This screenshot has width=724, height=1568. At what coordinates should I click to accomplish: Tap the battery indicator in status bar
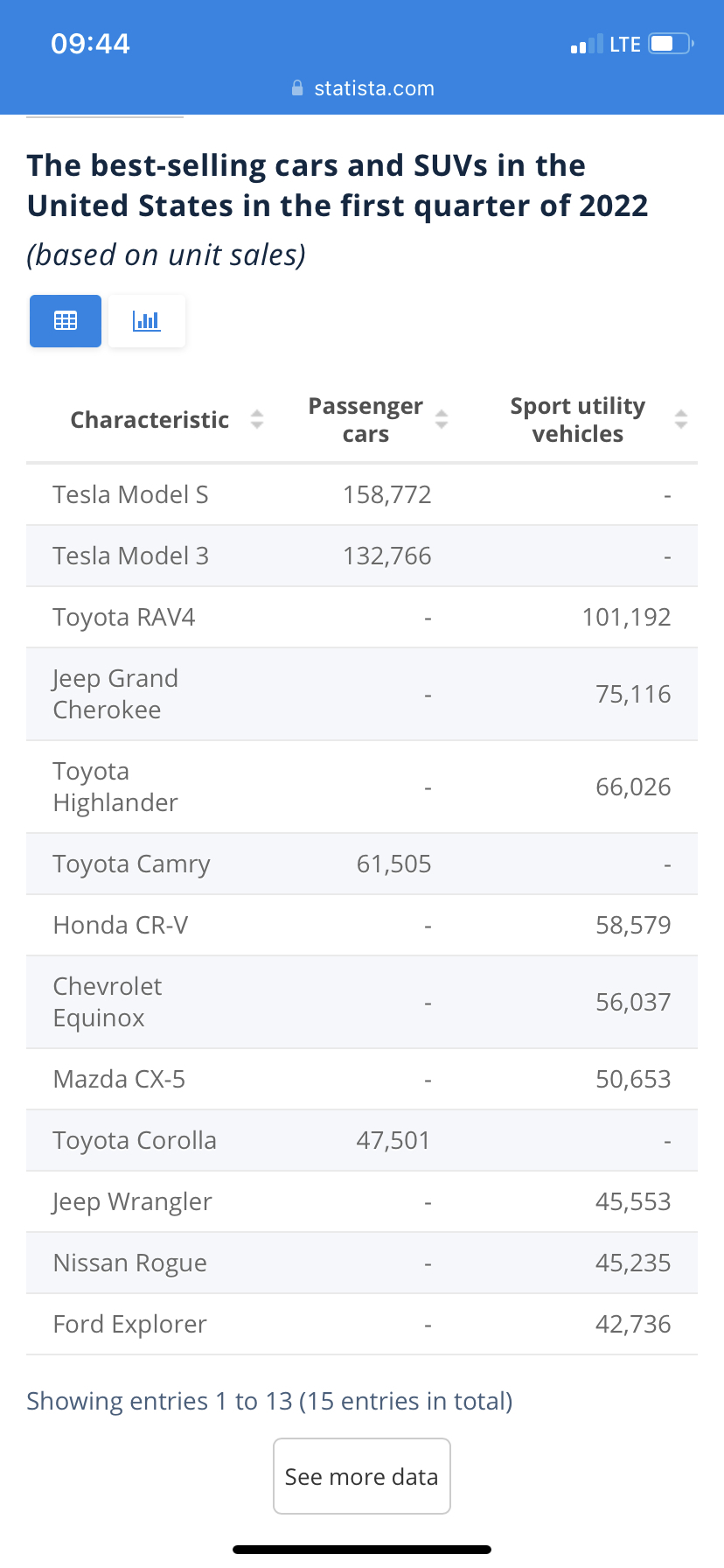tap(670, 44)
